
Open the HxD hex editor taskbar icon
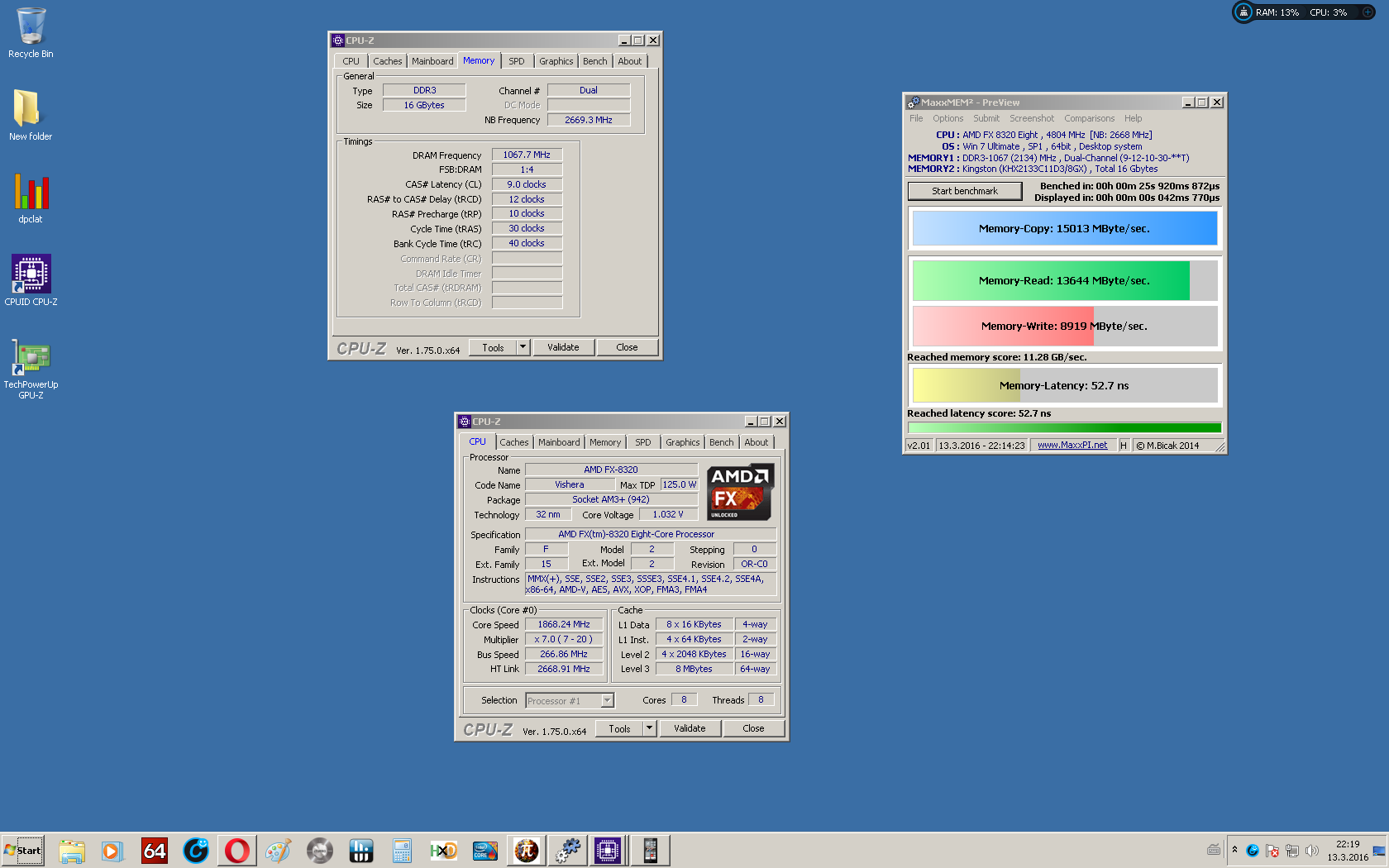click(x=443, y=851)
